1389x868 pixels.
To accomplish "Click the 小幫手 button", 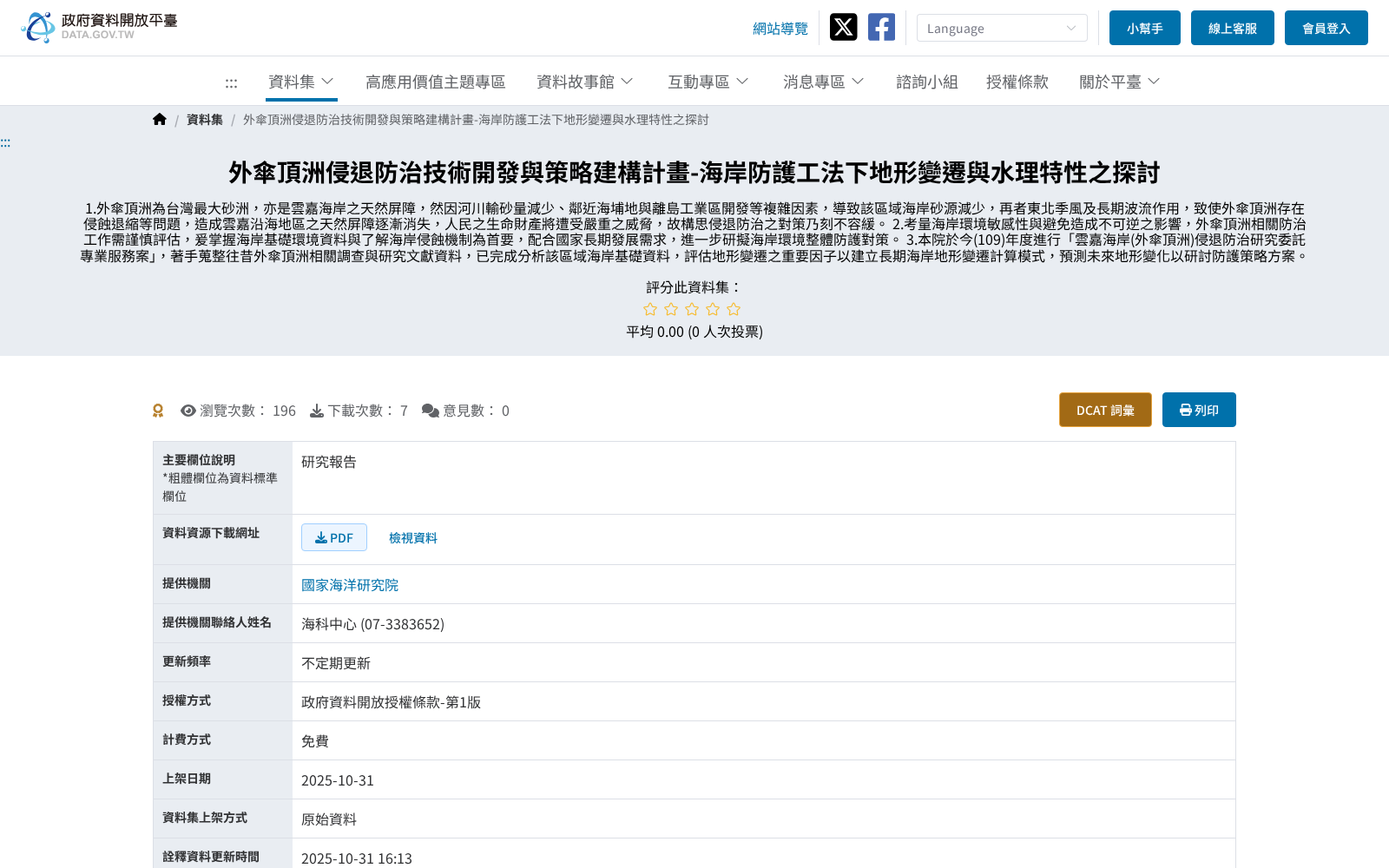I will (x=1145, y=28).
